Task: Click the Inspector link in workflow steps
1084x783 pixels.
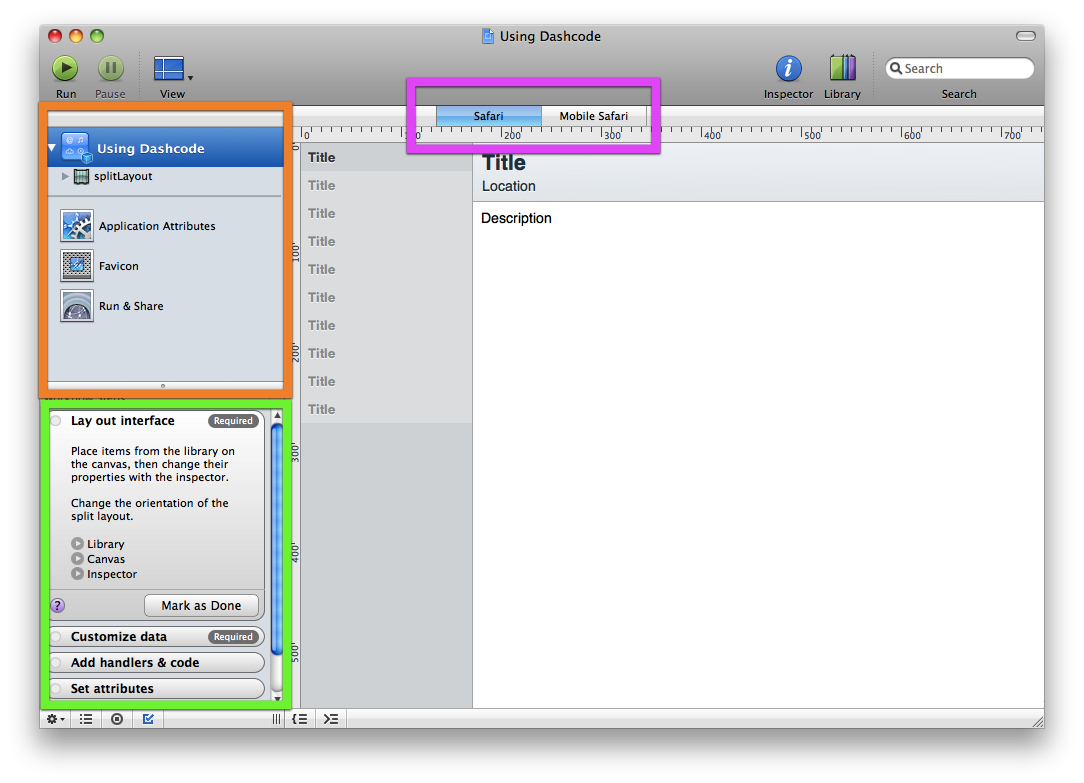Action: click(x=112, y=574)
